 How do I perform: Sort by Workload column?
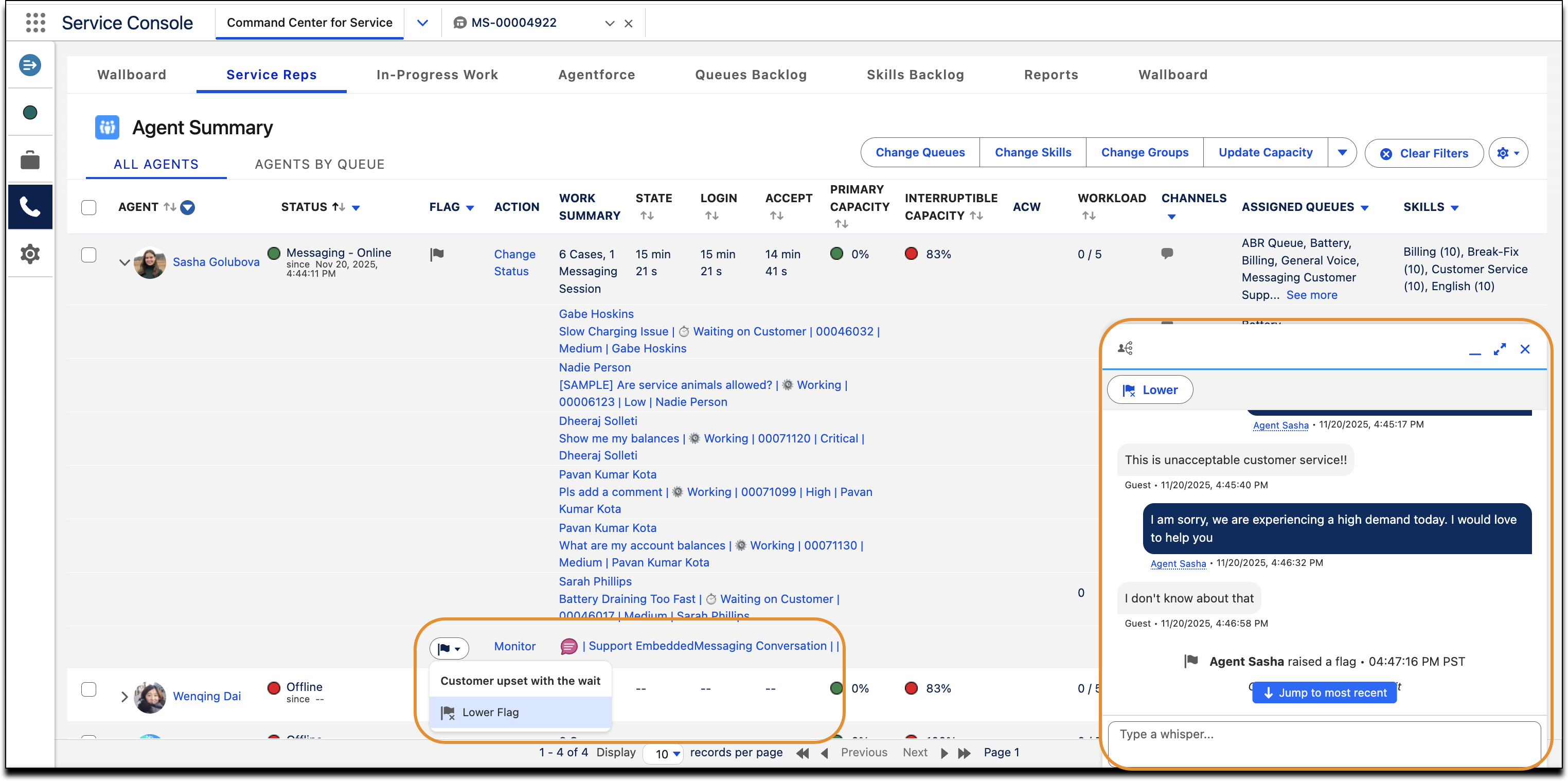point(1089,216)
